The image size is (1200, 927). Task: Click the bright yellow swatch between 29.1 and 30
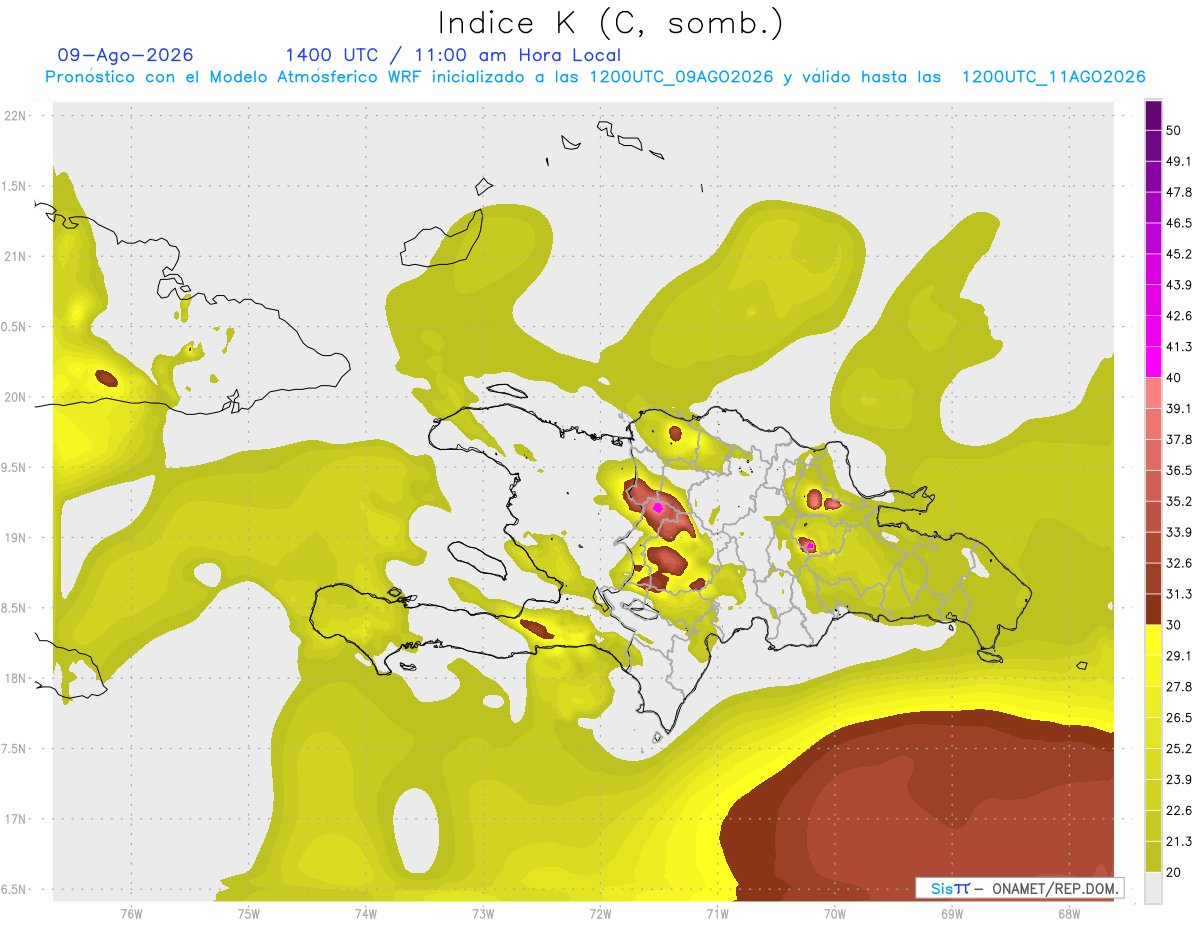1153,640
